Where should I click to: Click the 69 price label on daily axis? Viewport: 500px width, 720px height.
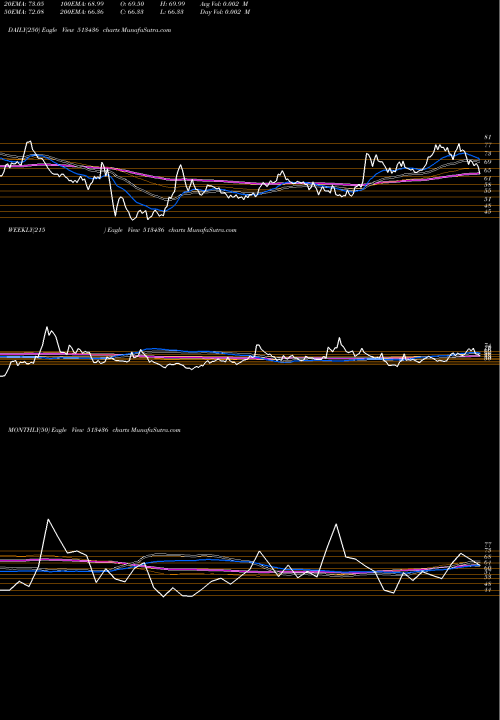click(488, 162)
